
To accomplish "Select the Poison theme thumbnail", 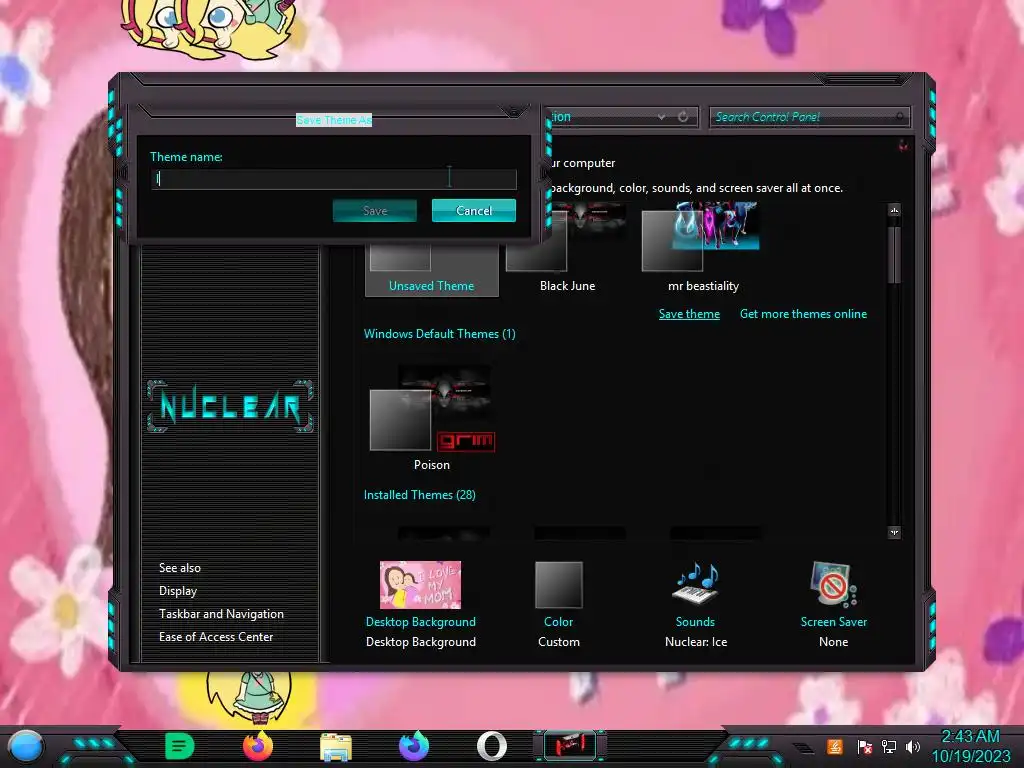I will click(432, 418).
